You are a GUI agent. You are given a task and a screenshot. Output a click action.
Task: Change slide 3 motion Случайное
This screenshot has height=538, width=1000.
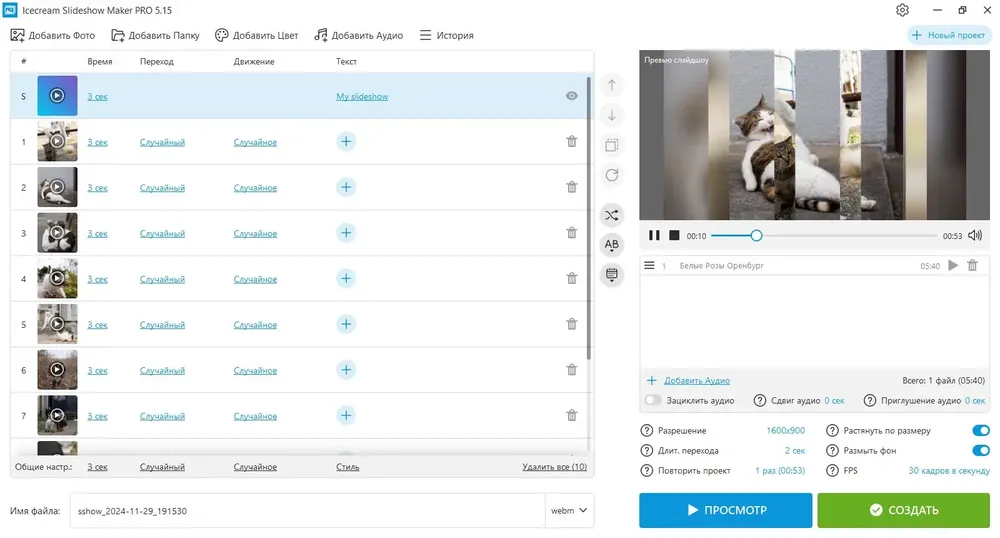[x=255, y=233]
